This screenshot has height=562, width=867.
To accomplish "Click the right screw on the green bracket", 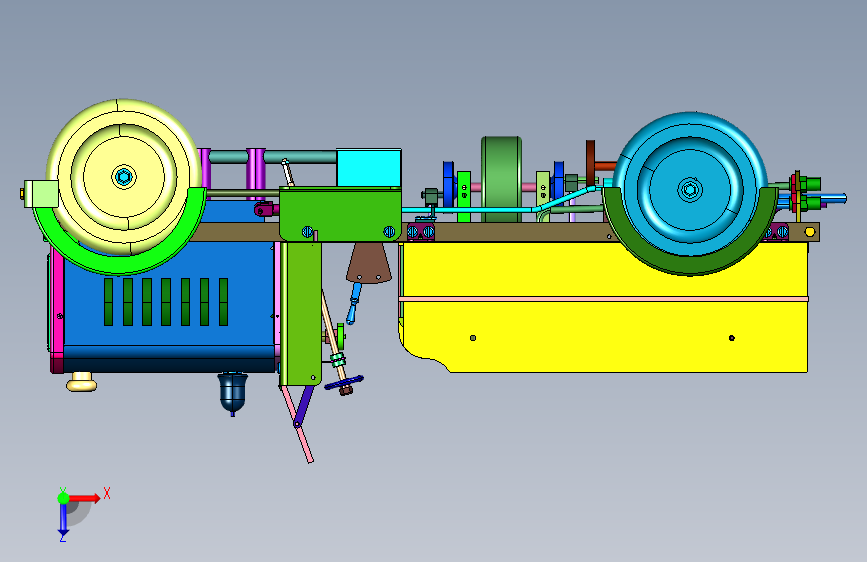I will tap(389, 232).
